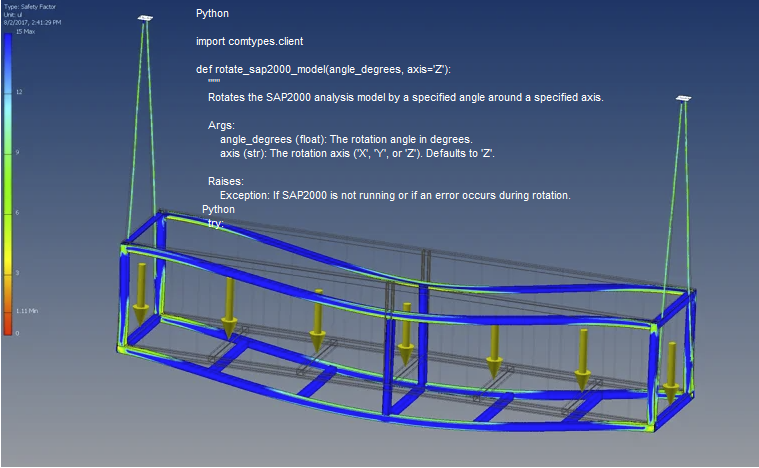This screenshot has height=468, width=759.
Task: Click the "Raises:" heading in the docstring
Action: pos(225,182)
